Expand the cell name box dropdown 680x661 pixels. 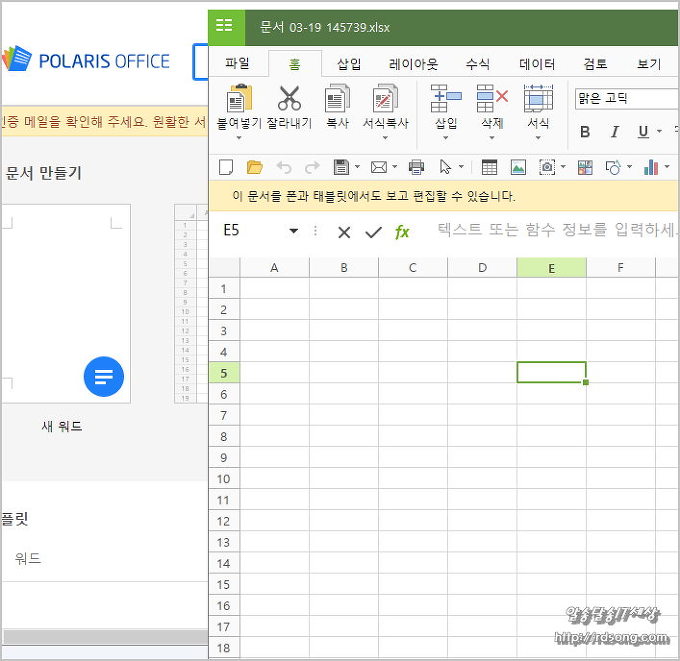[294, 231]
